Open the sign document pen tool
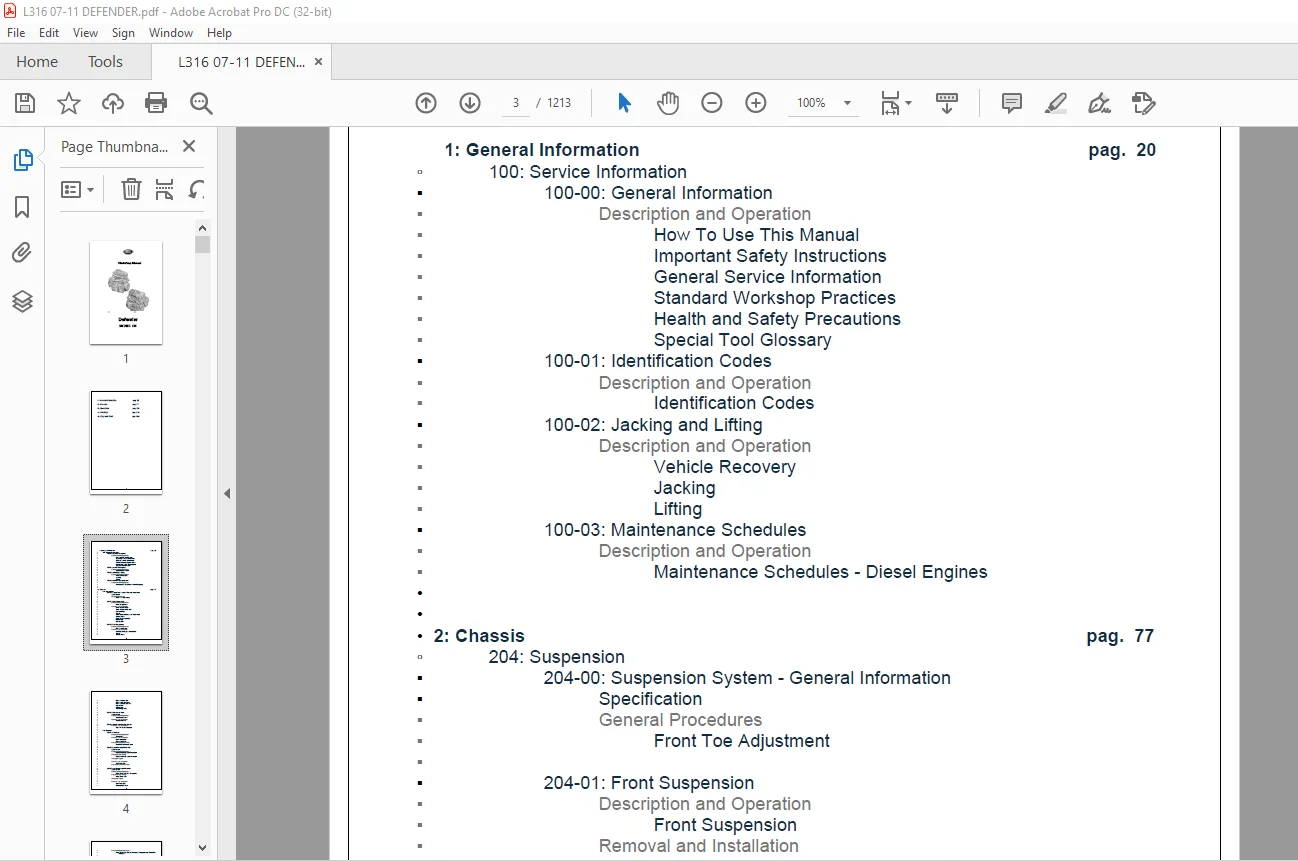Screen dimensions: 1298x861 1099,103
